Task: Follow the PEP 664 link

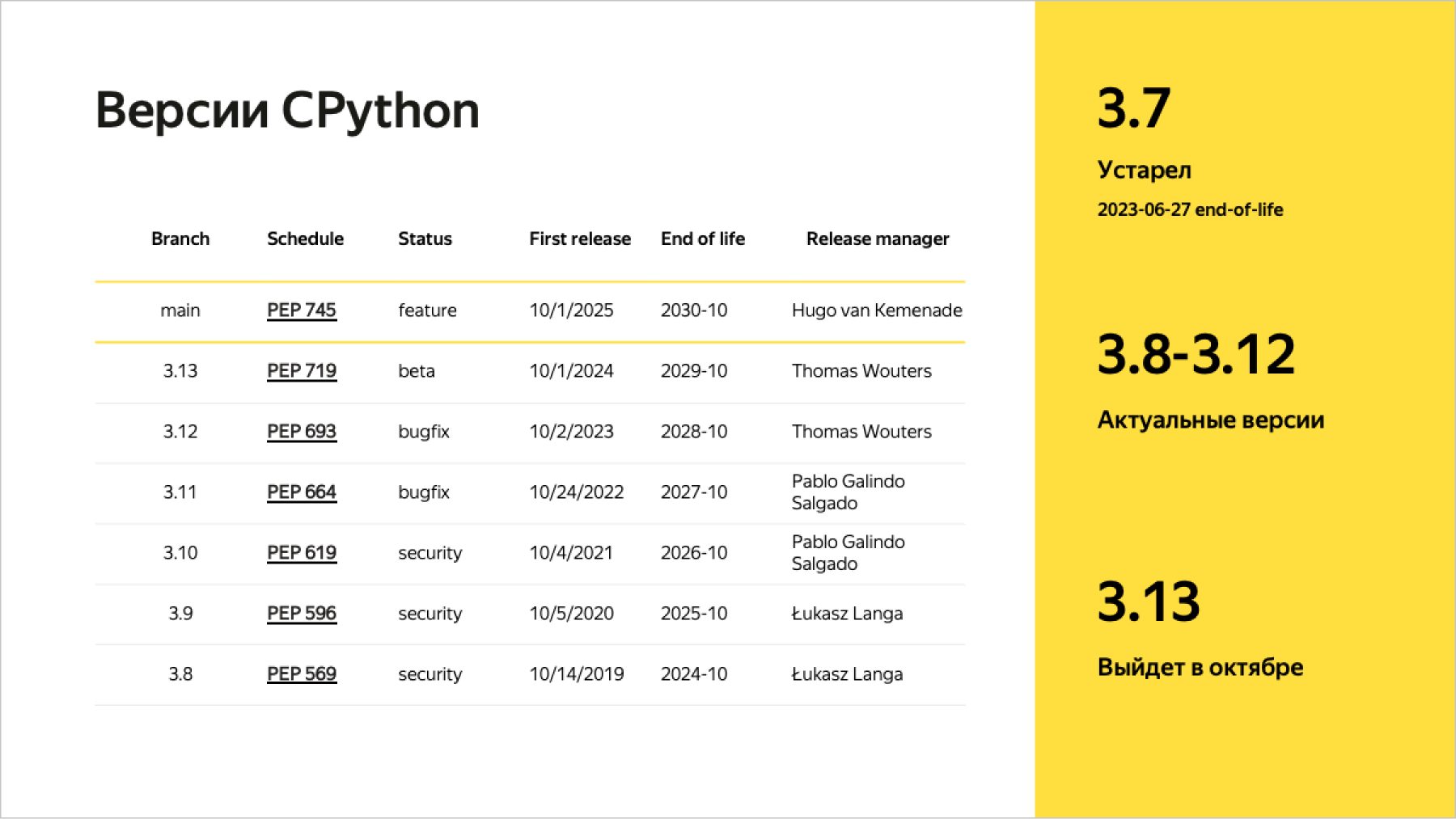Action: tap(301, 492)
